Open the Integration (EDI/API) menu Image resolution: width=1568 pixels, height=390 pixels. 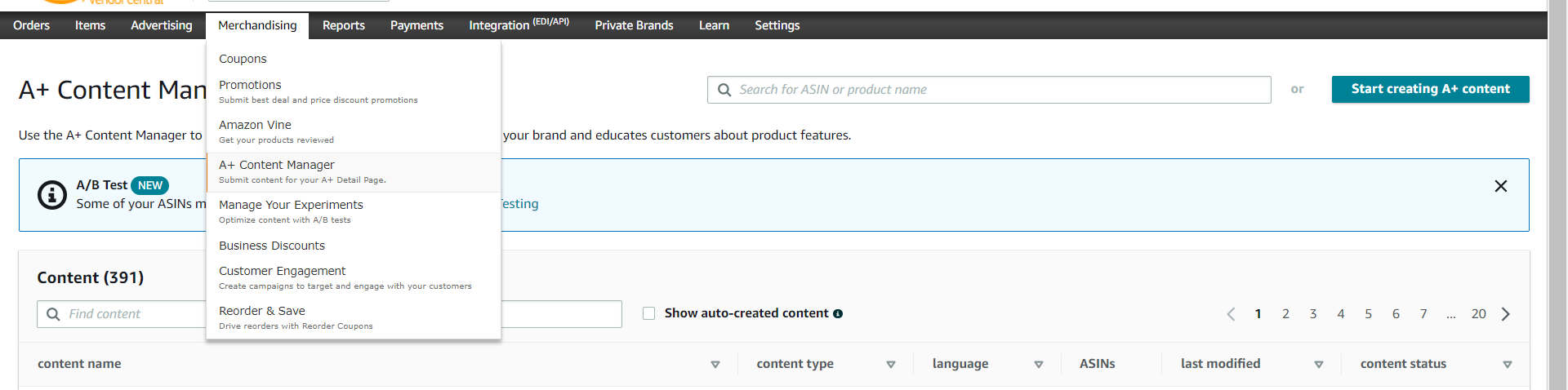(x=519, y=25)
